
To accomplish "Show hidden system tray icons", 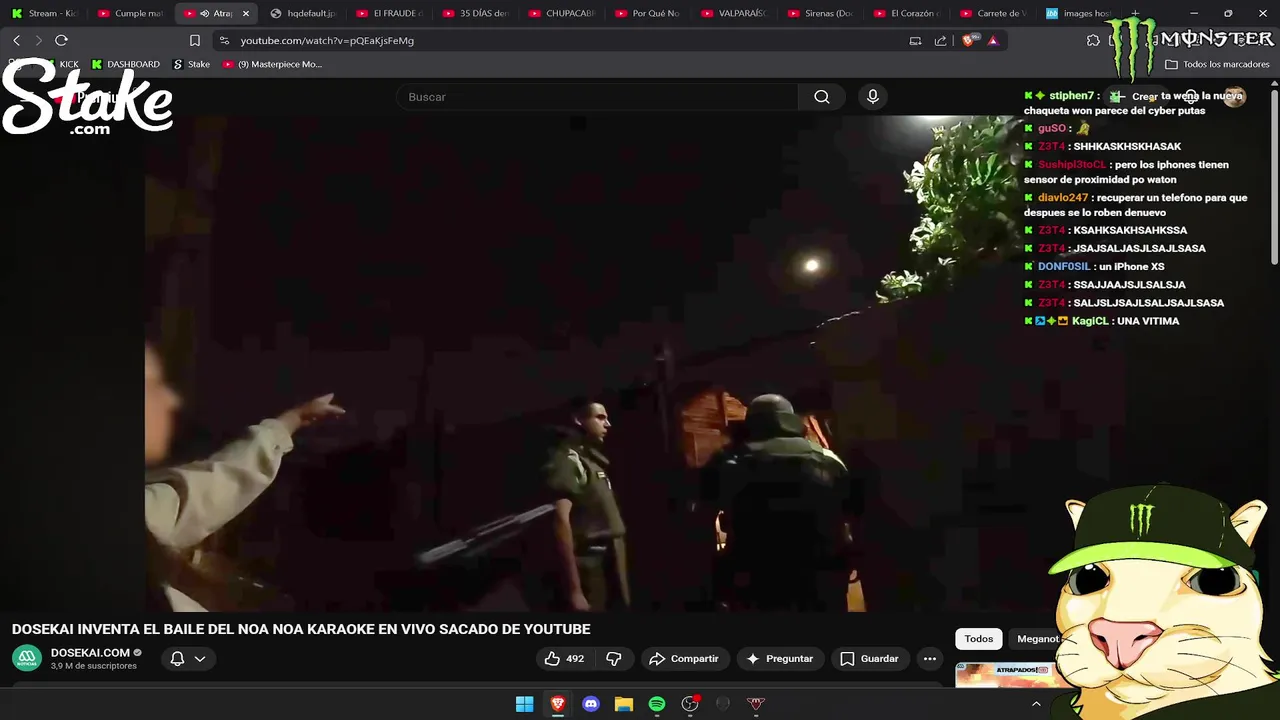I will click(1036, 704).
